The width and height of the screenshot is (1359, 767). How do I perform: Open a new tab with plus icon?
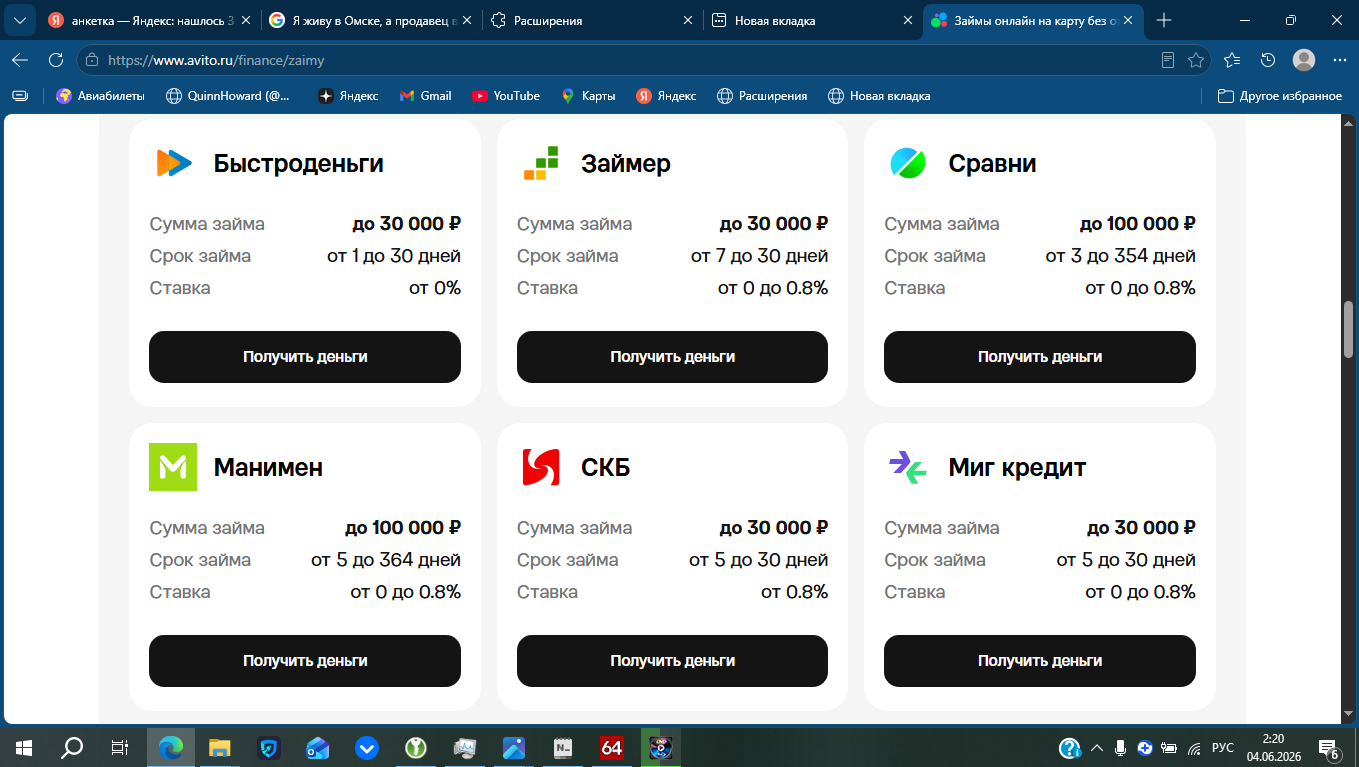pos(1164,20)
